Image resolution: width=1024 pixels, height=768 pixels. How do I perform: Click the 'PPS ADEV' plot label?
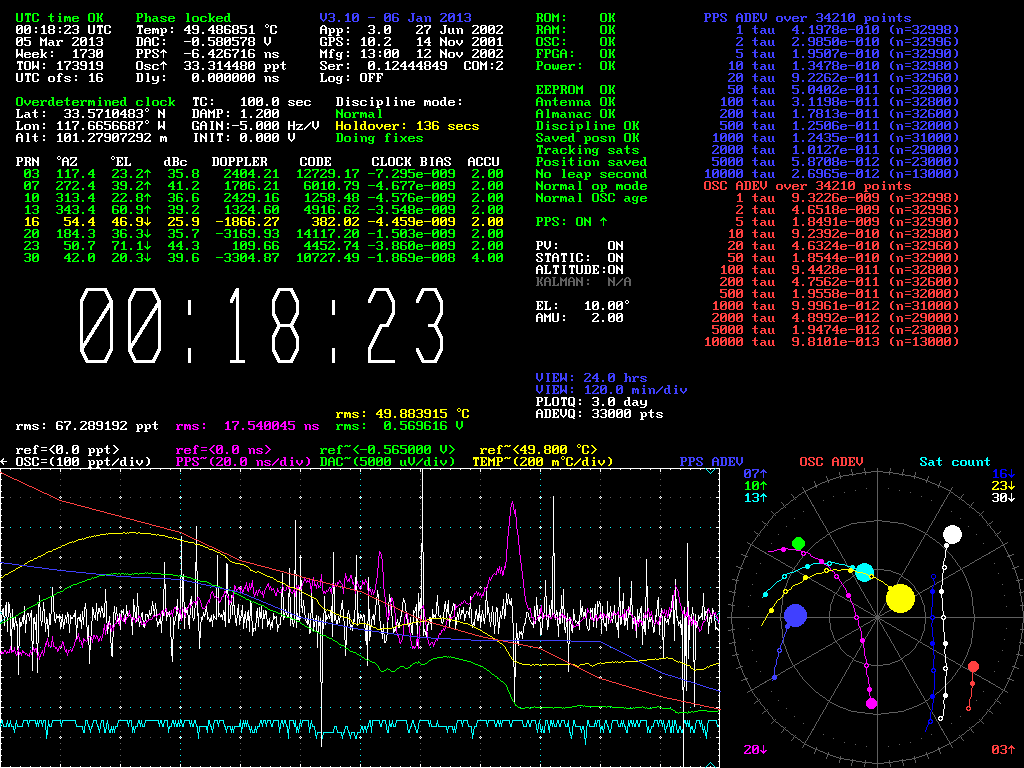click(711, 462)
